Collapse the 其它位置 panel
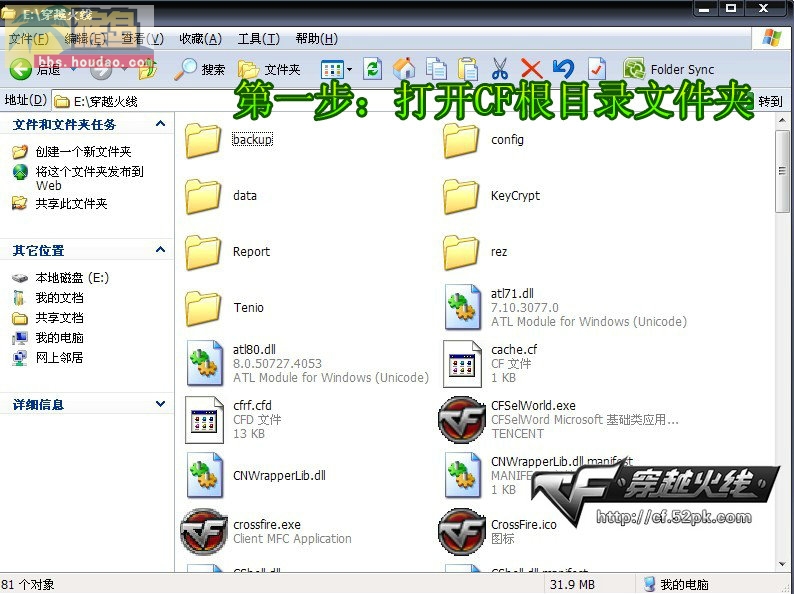Image resolution: width=794 pixels, height=594 pixels. click(161, 250)
